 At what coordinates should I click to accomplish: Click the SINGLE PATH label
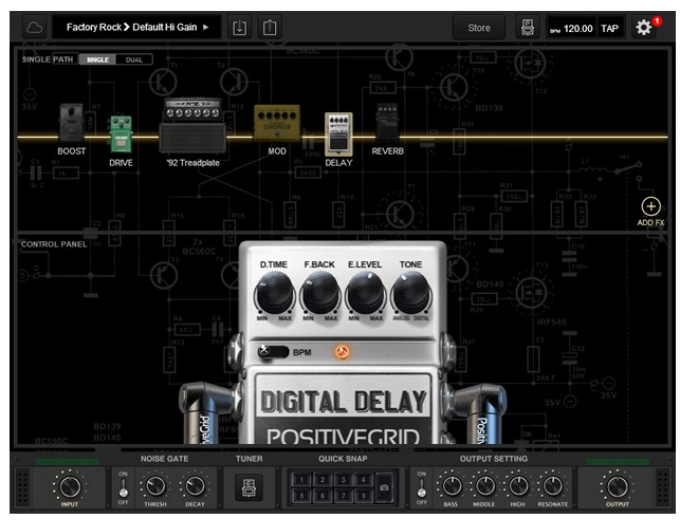(x=47, y=60)
